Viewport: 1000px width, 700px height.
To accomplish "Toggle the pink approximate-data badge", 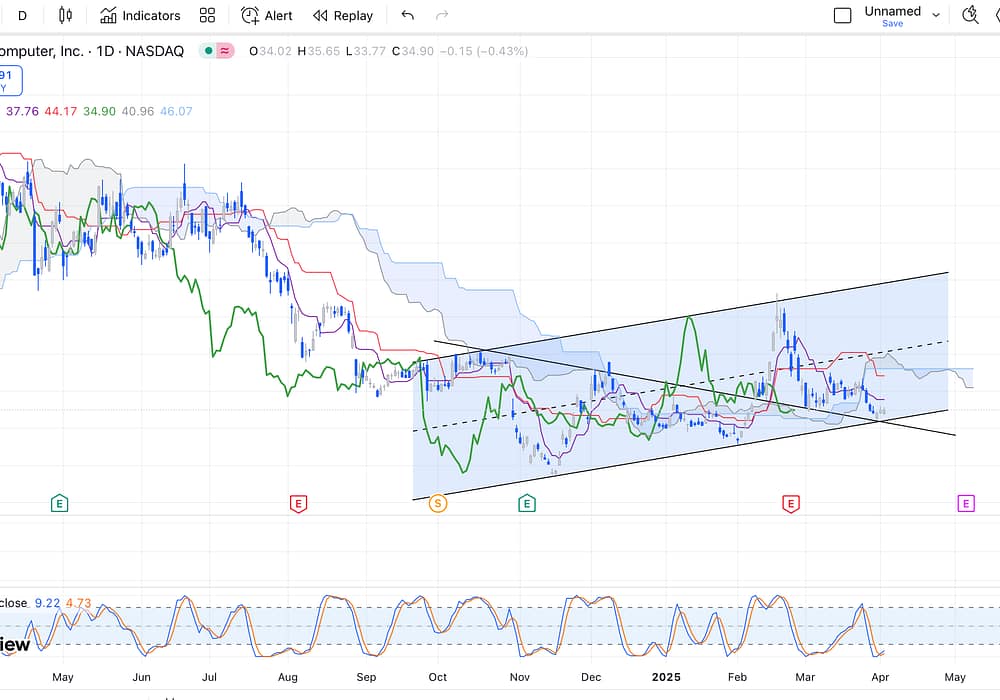I will coord(225,51).
